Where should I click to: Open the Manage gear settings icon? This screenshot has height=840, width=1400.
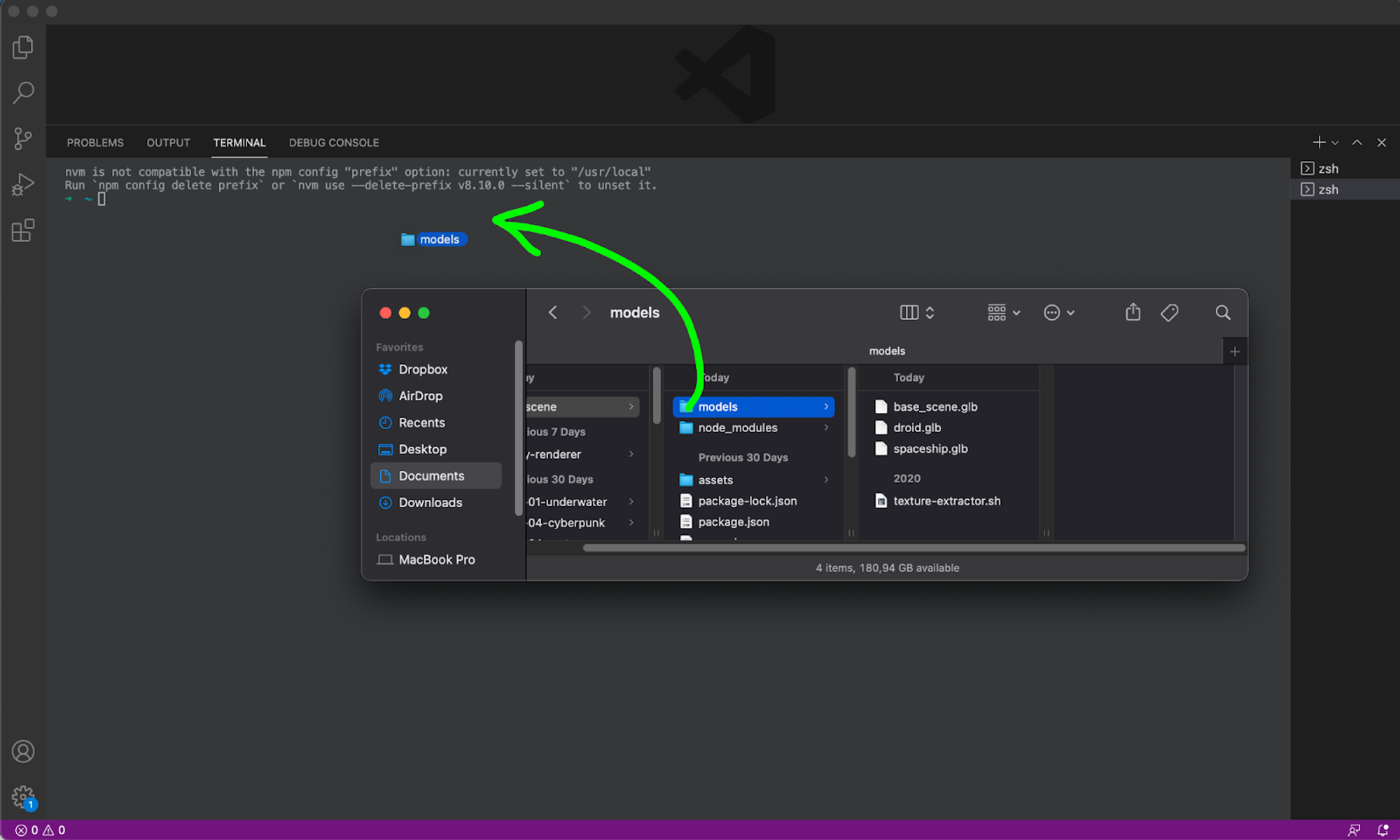[23, 796]
